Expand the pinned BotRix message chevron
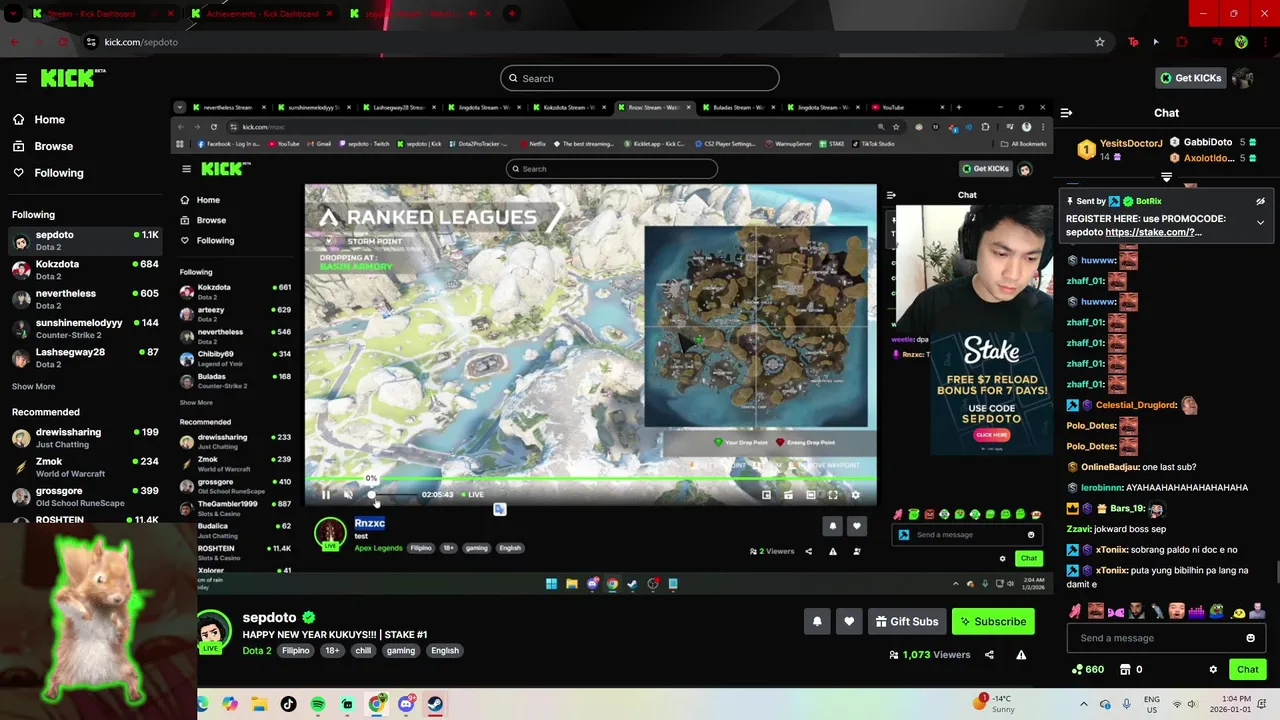 point(1260,222)
